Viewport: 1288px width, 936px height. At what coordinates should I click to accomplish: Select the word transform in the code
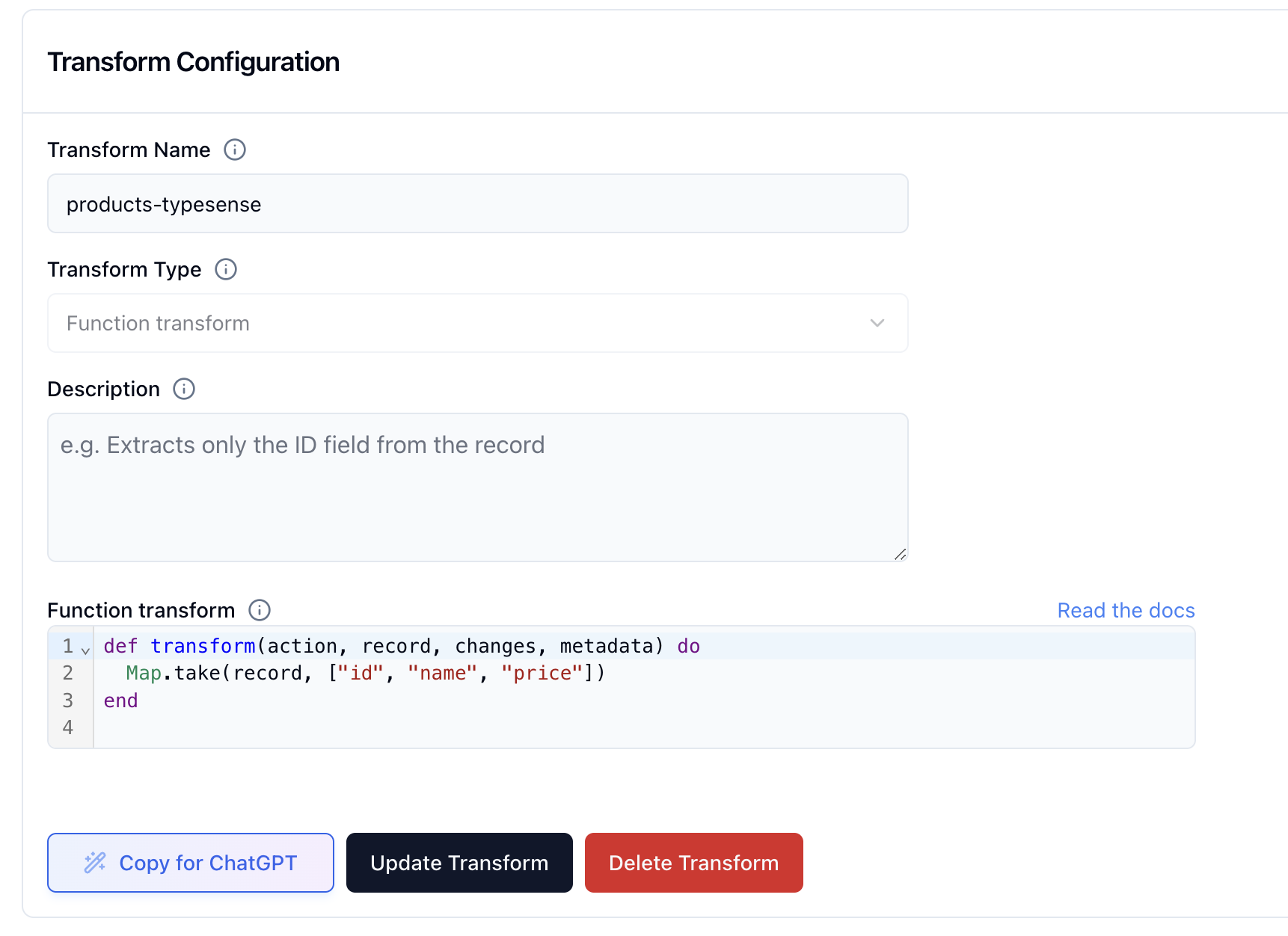click(x=203, y=645)
